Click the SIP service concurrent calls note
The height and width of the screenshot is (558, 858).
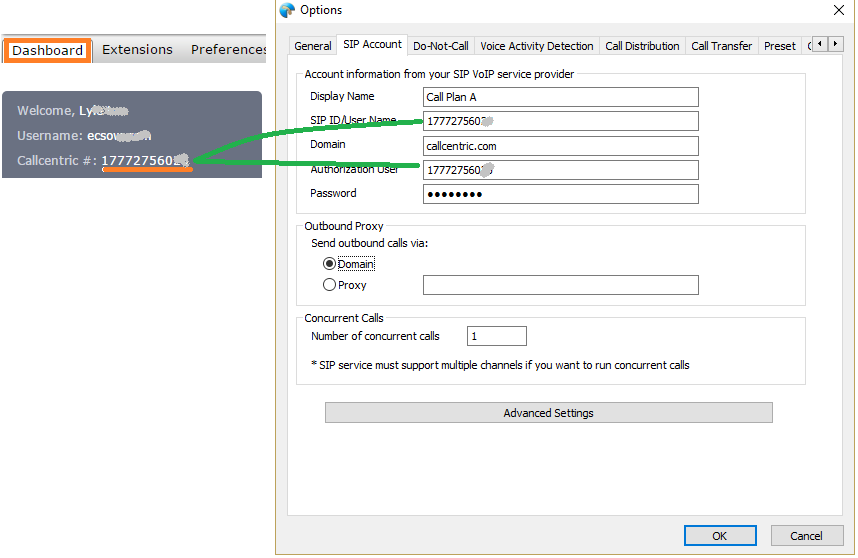[x=500, y=365]
